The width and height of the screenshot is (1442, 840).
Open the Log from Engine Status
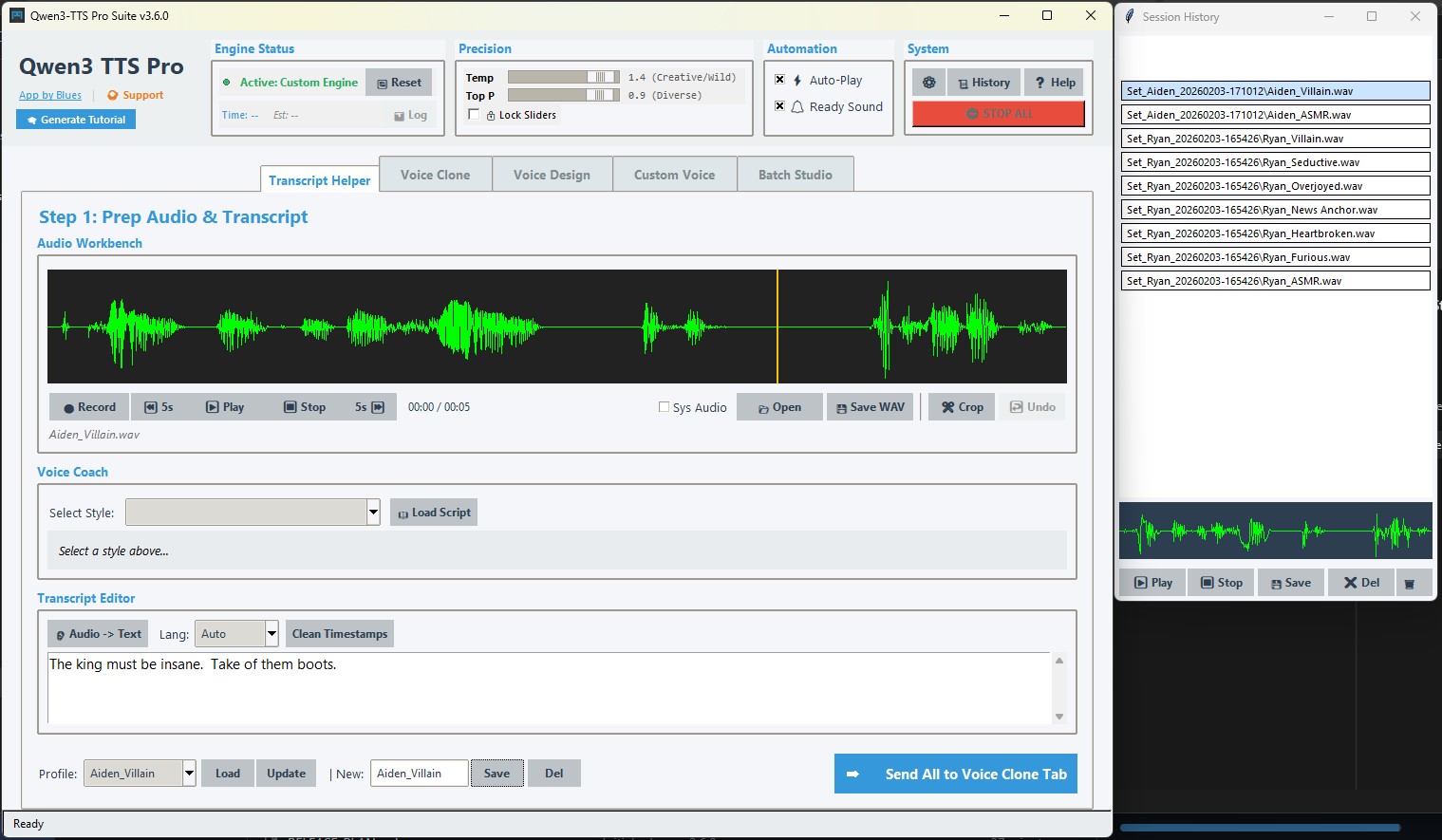click(411, 115)
